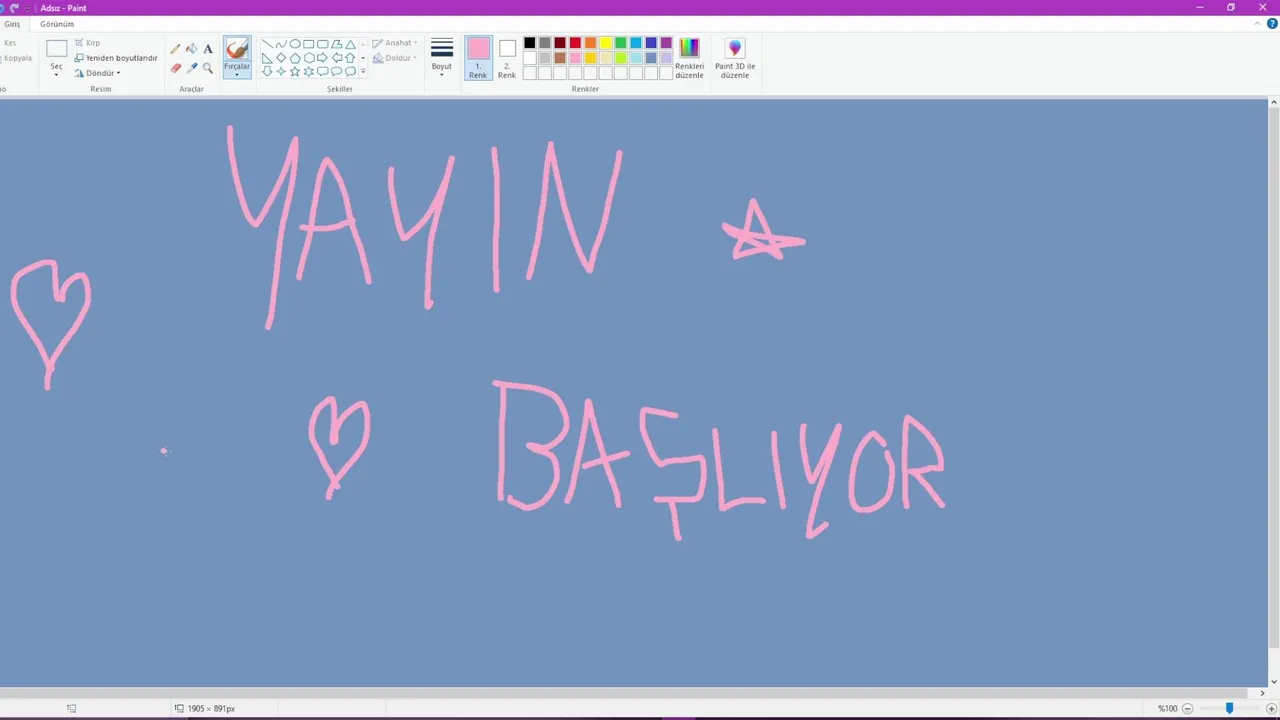Click Yeniden boyutlandır resize button
The image size is (1280, 720).
(x=116, y=58)
